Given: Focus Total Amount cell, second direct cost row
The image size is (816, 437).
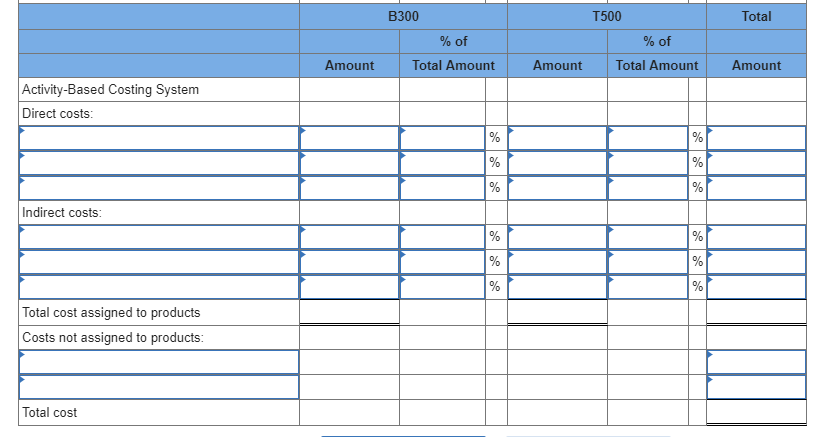Looking at the screenshot, I should point(756,163).
